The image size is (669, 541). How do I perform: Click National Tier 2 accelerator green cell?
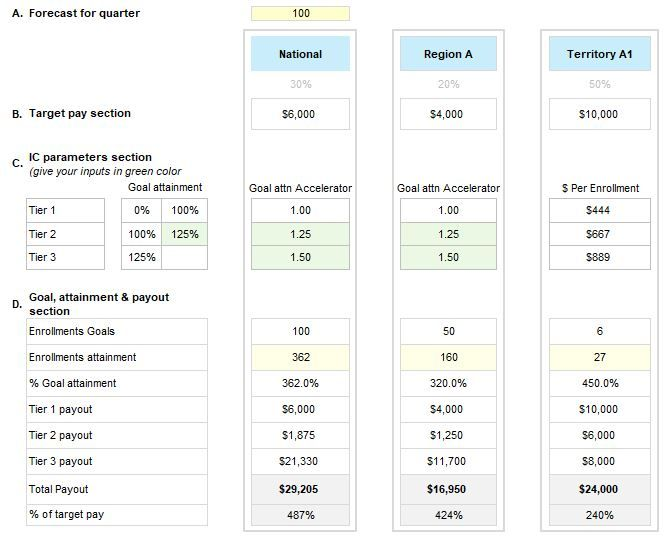tap(300, 234)
